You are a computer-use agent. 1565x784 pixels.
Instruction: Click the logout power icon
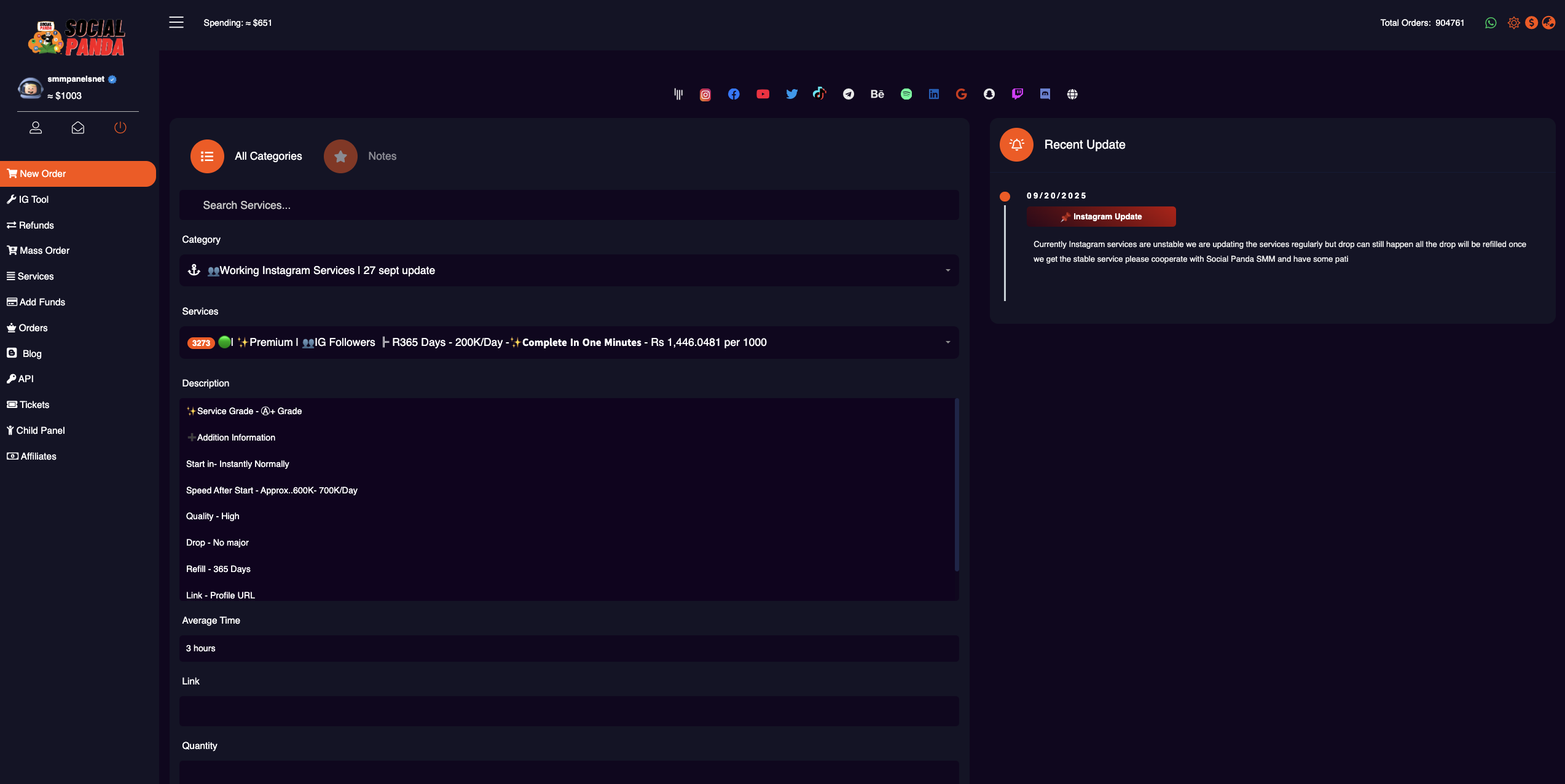click(x=120, y=128)
